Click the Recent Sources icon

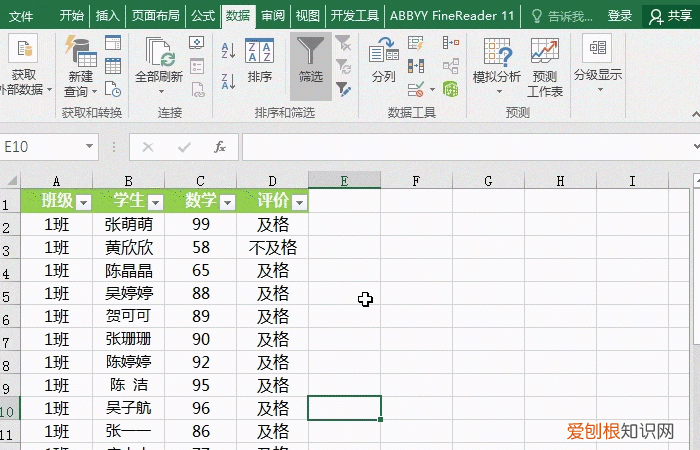(113, 89)
